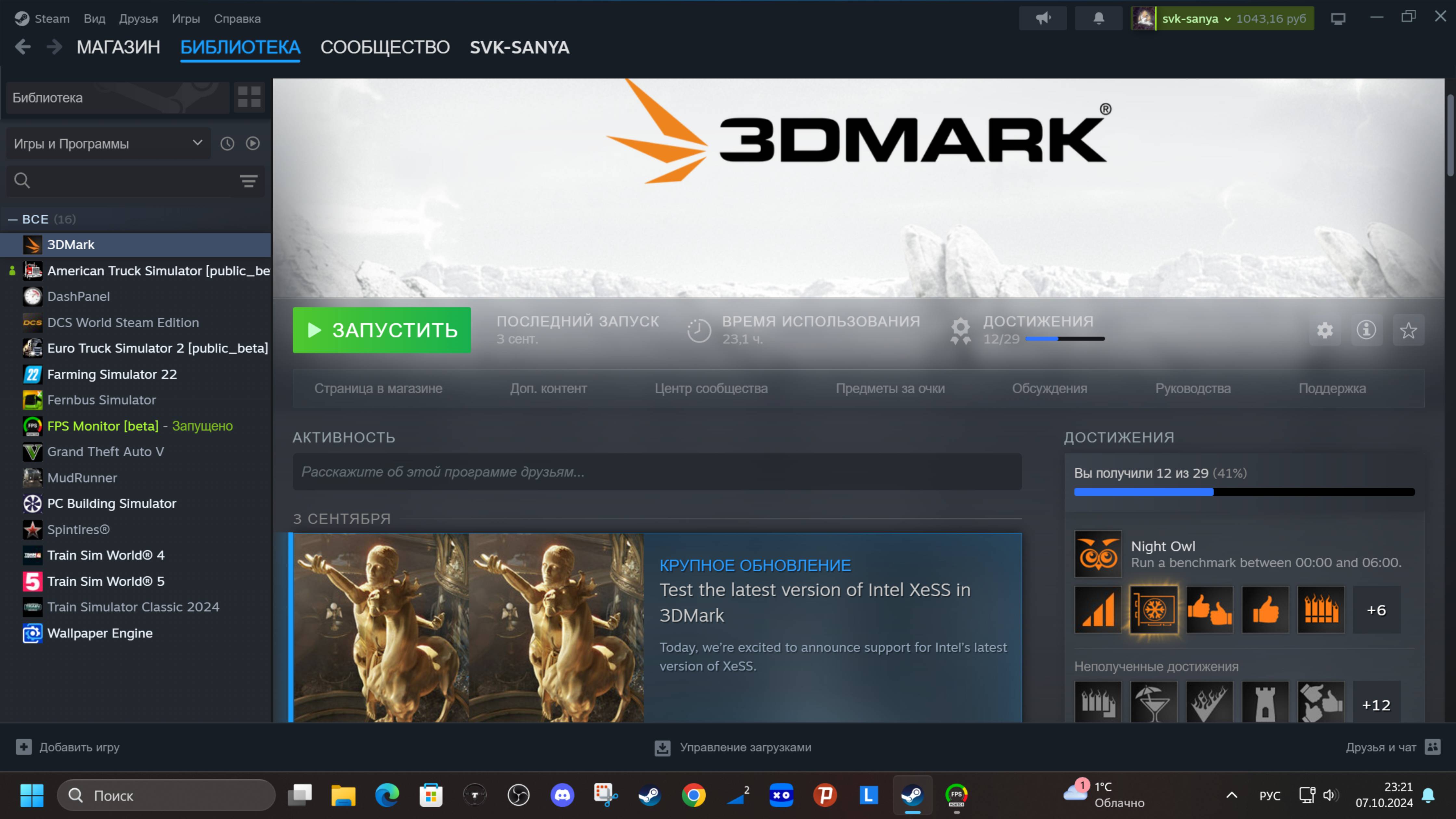Open the library grid view icon
The image size is (1456, 819).
249,97
